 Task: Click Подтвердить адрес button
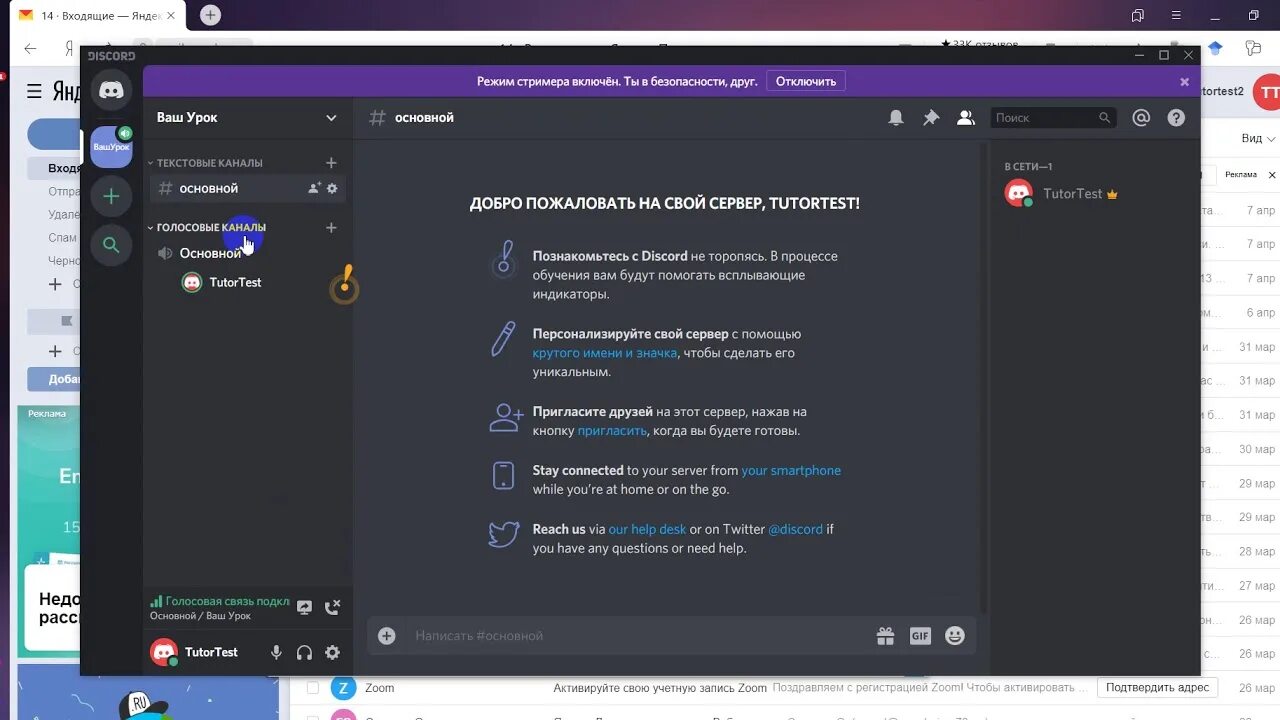click(x=1158, y=688)
